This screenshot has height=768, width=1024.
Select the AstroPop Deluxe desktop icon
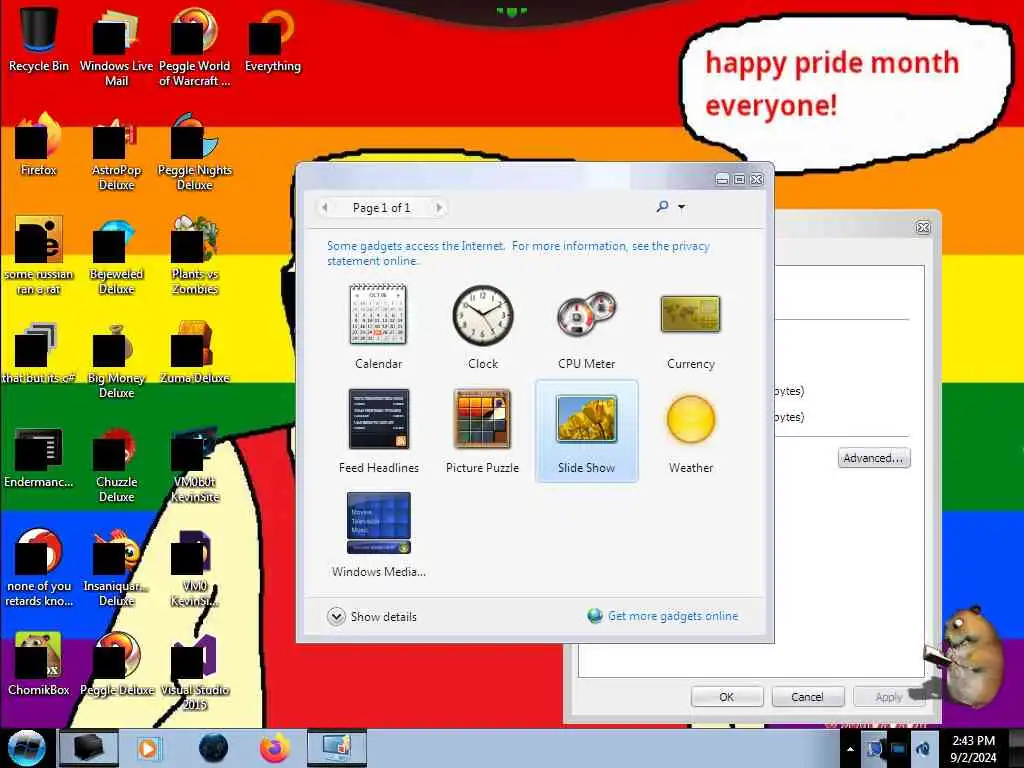point(116,152)
